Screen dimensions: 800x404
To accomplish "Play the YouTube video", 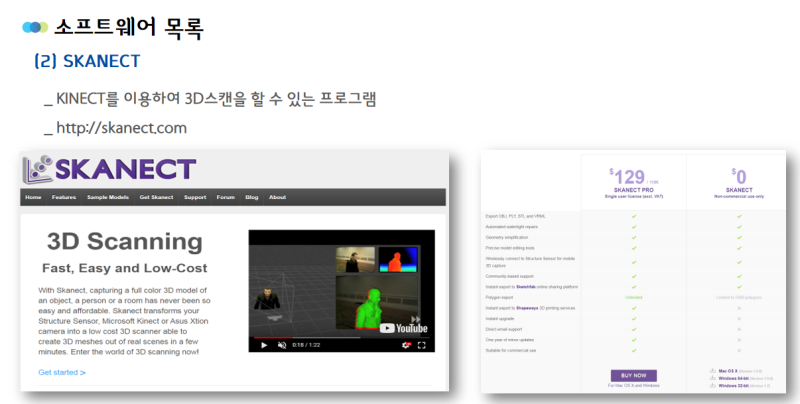I will pyautogui.click(x=264, y=345).
